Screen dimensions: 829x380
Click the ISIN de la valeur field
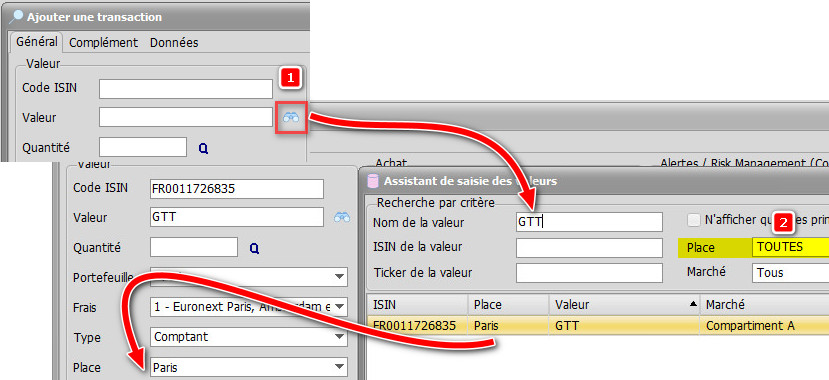point(589,247)
